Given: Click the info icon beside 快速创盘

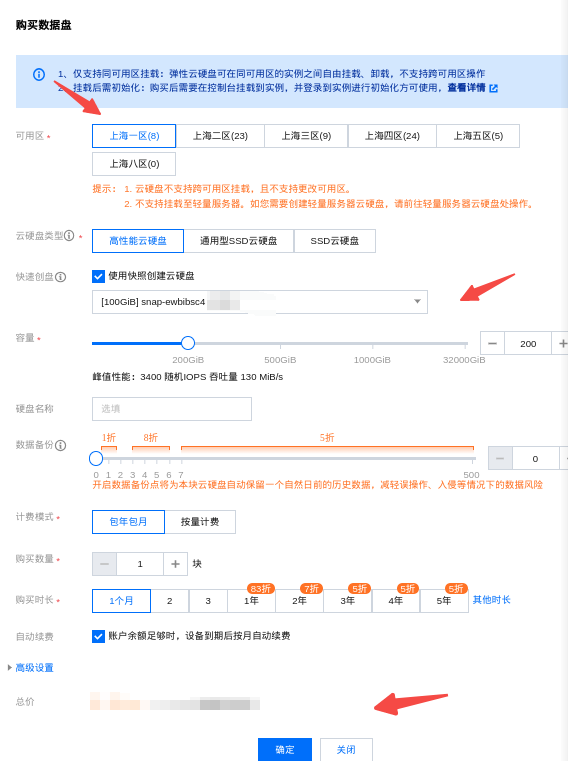Looking at the screenshot, I should click(x=61, y=277).
